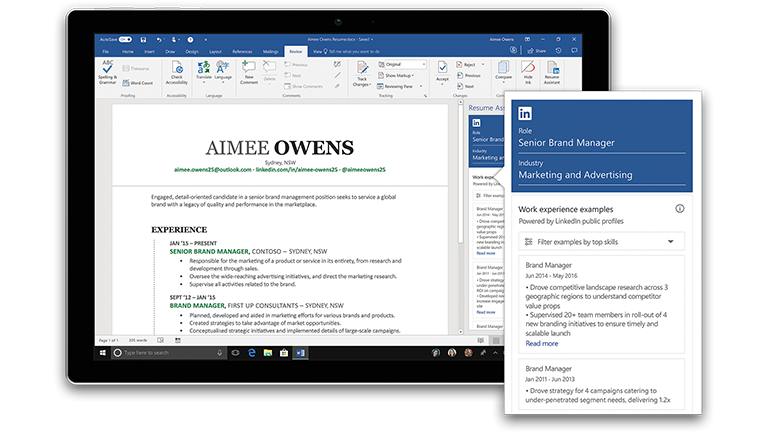Open the Translate tool
The width and height of the screenshot is (768, 432).
[204, 71]
